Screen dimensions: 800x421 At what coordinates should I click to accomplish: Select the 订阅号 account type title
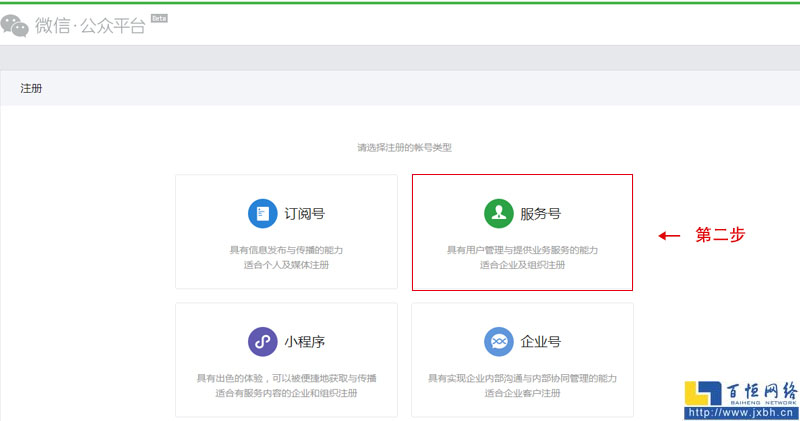[304, 213]
